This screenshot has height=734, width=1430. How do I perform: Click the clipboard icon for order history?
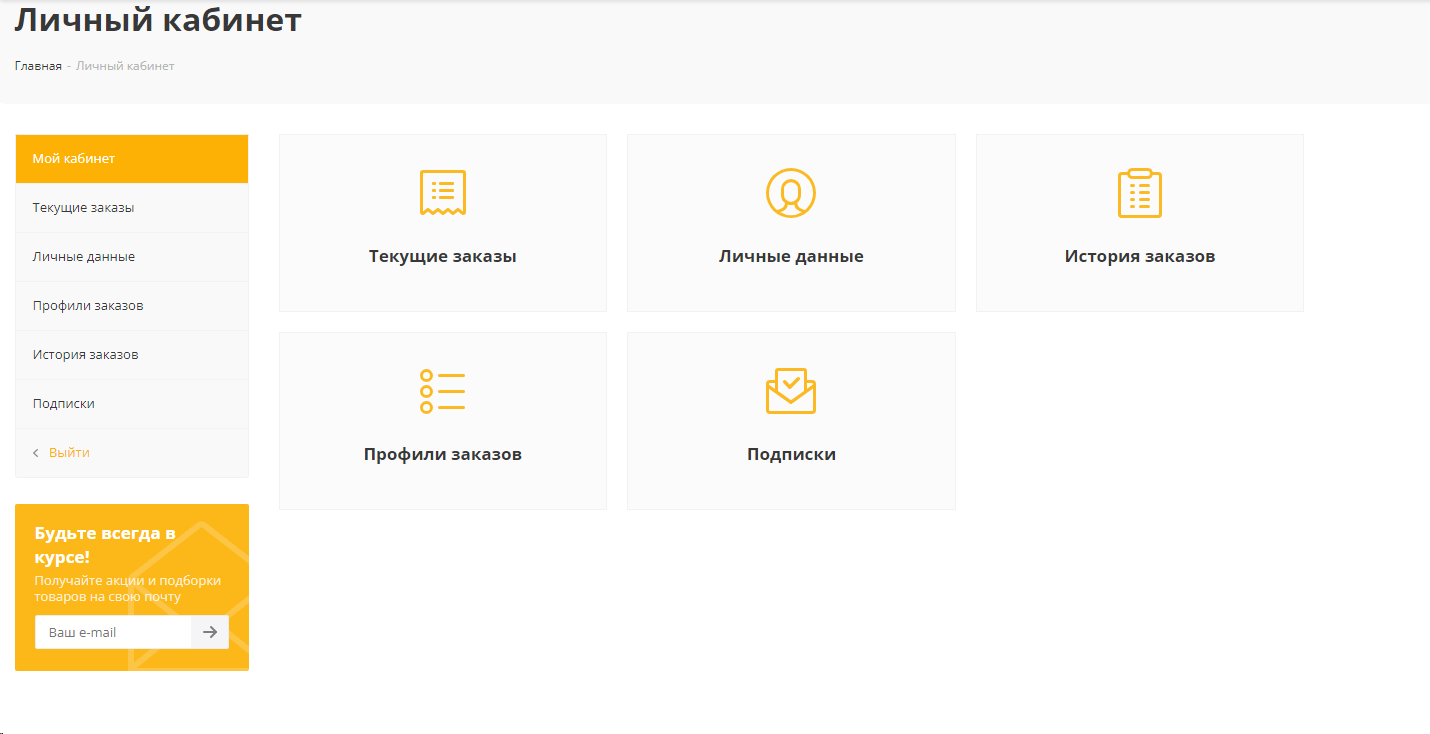pyautogui.click(x=1139, y=193)
